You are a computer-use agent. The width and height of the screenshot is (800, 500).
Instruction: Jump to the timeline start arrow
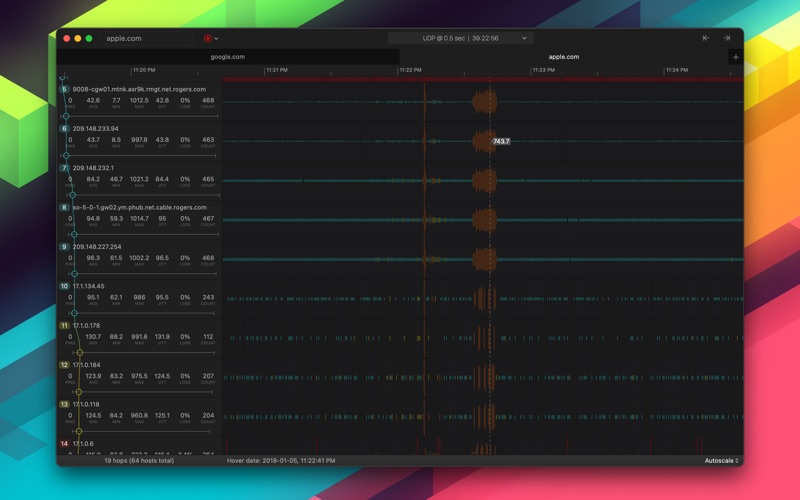point(706,38)
